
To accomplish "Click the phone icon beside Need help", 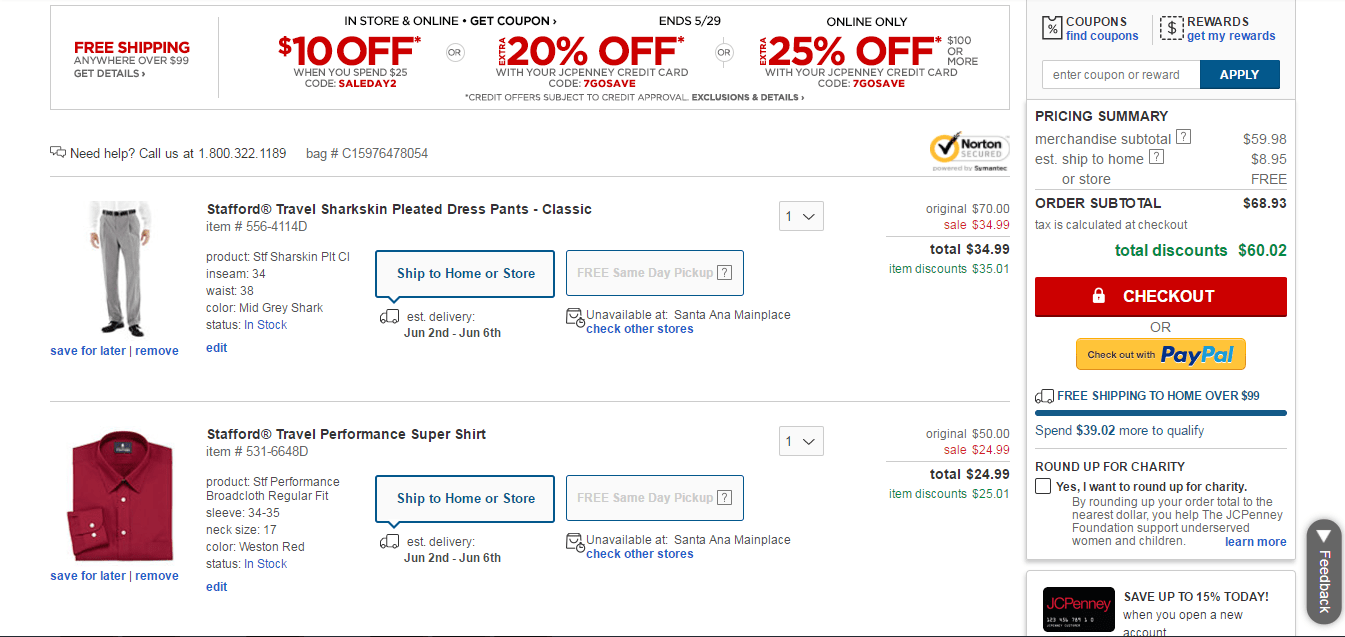I will tap(57, 153).
